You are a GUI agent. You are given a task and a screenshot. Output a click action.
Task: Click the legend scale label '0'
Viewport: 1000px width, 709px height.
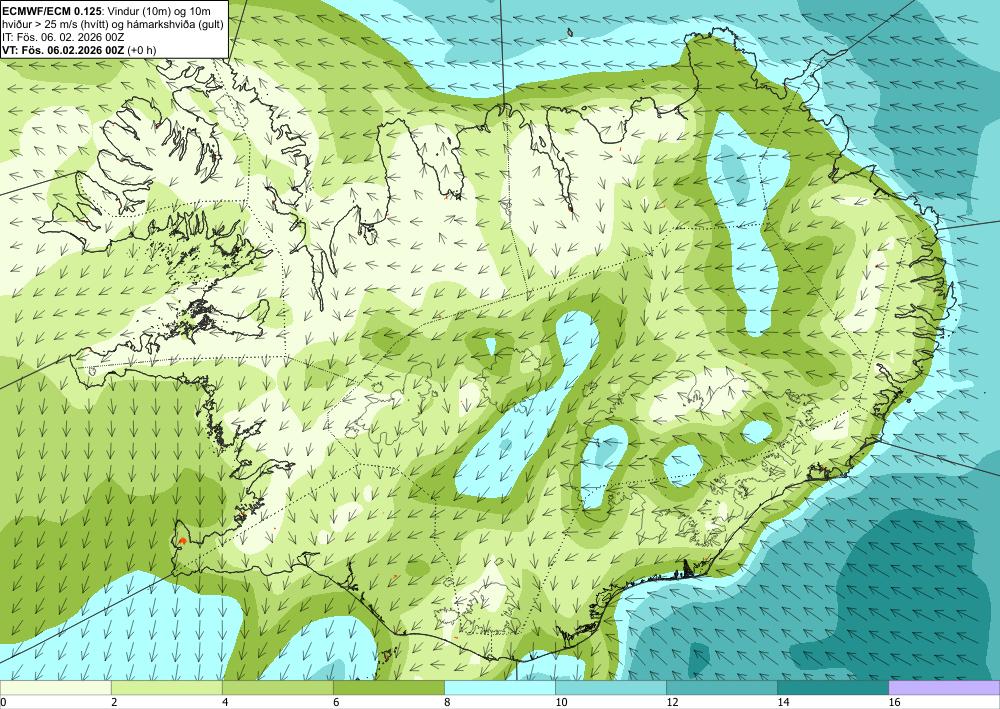[x=3, y=703]
